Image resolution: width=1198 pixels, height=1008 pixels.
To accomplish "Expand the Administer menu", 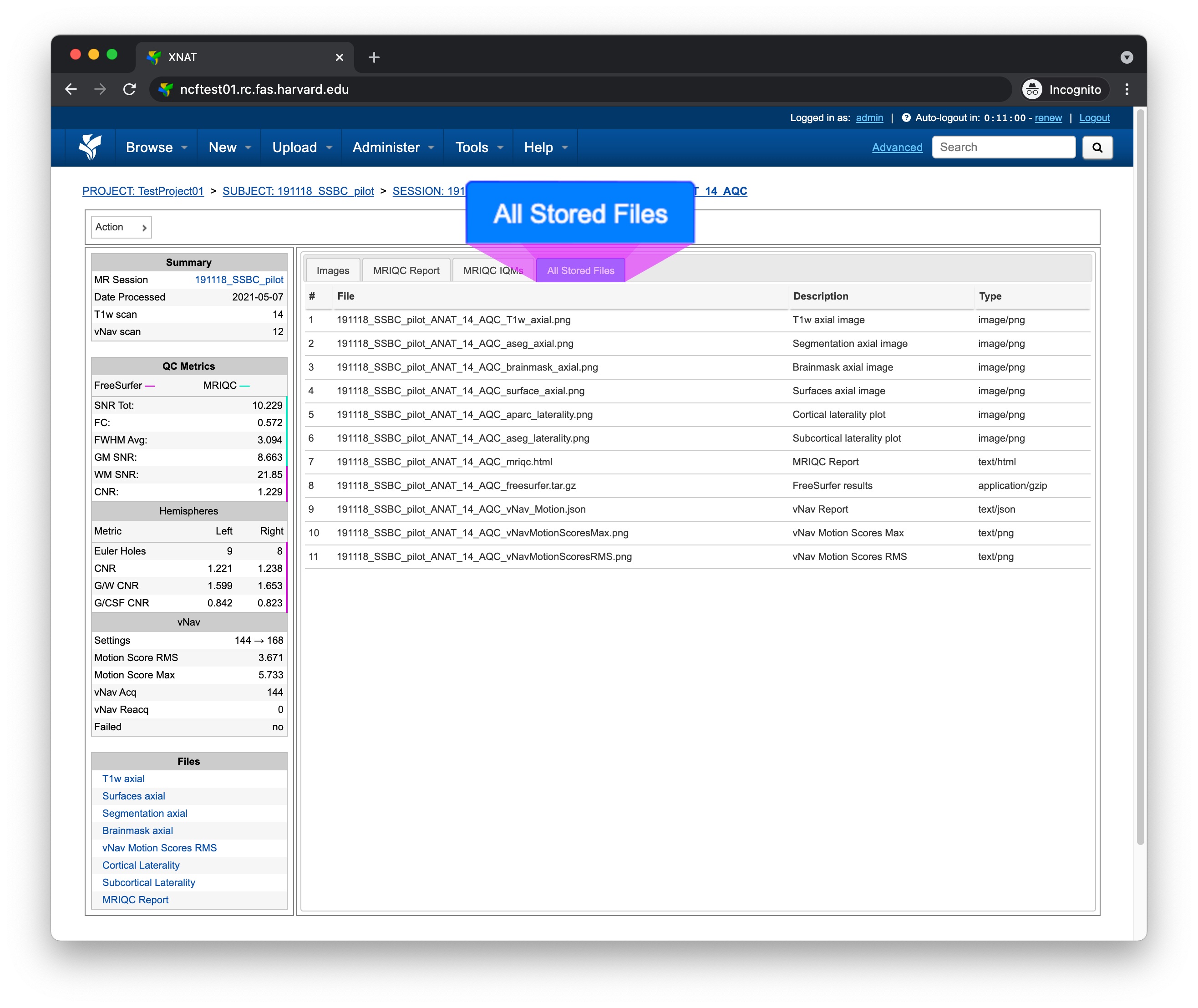I will pos(393,148).
